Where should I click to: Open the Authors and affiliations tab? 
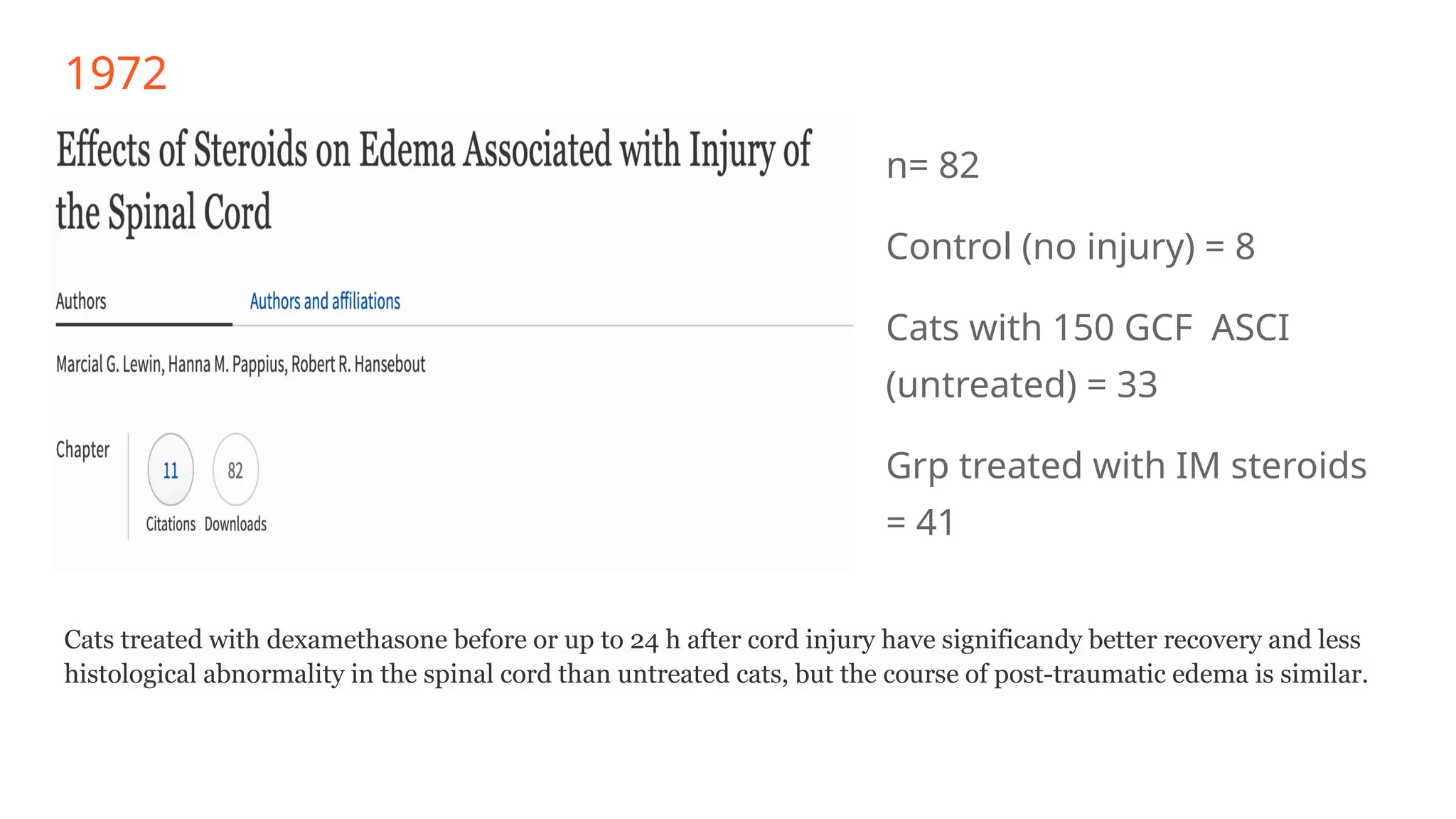click(x=325, y=301)
